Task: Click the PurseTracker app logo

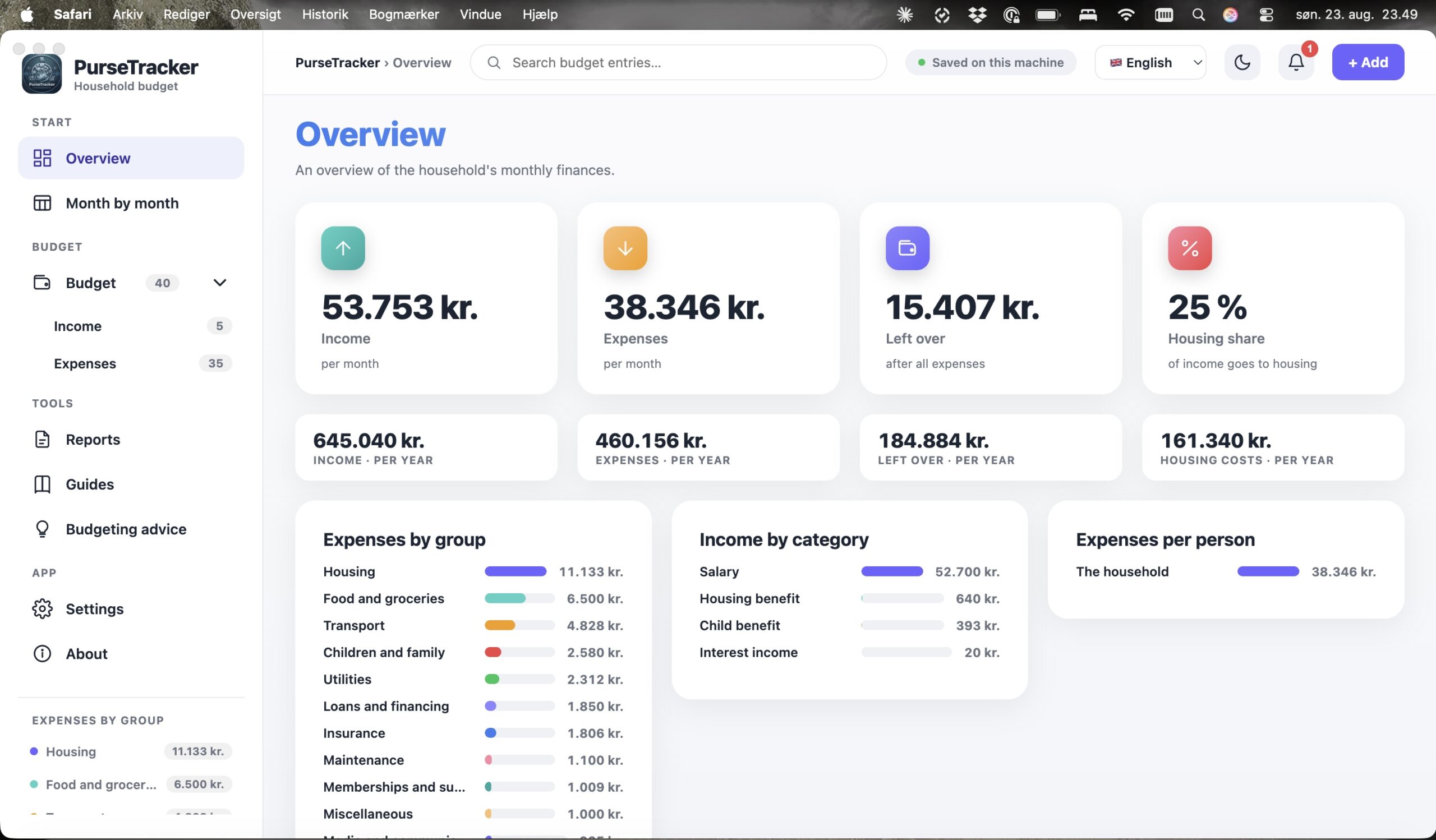Action: coord(42,73)
